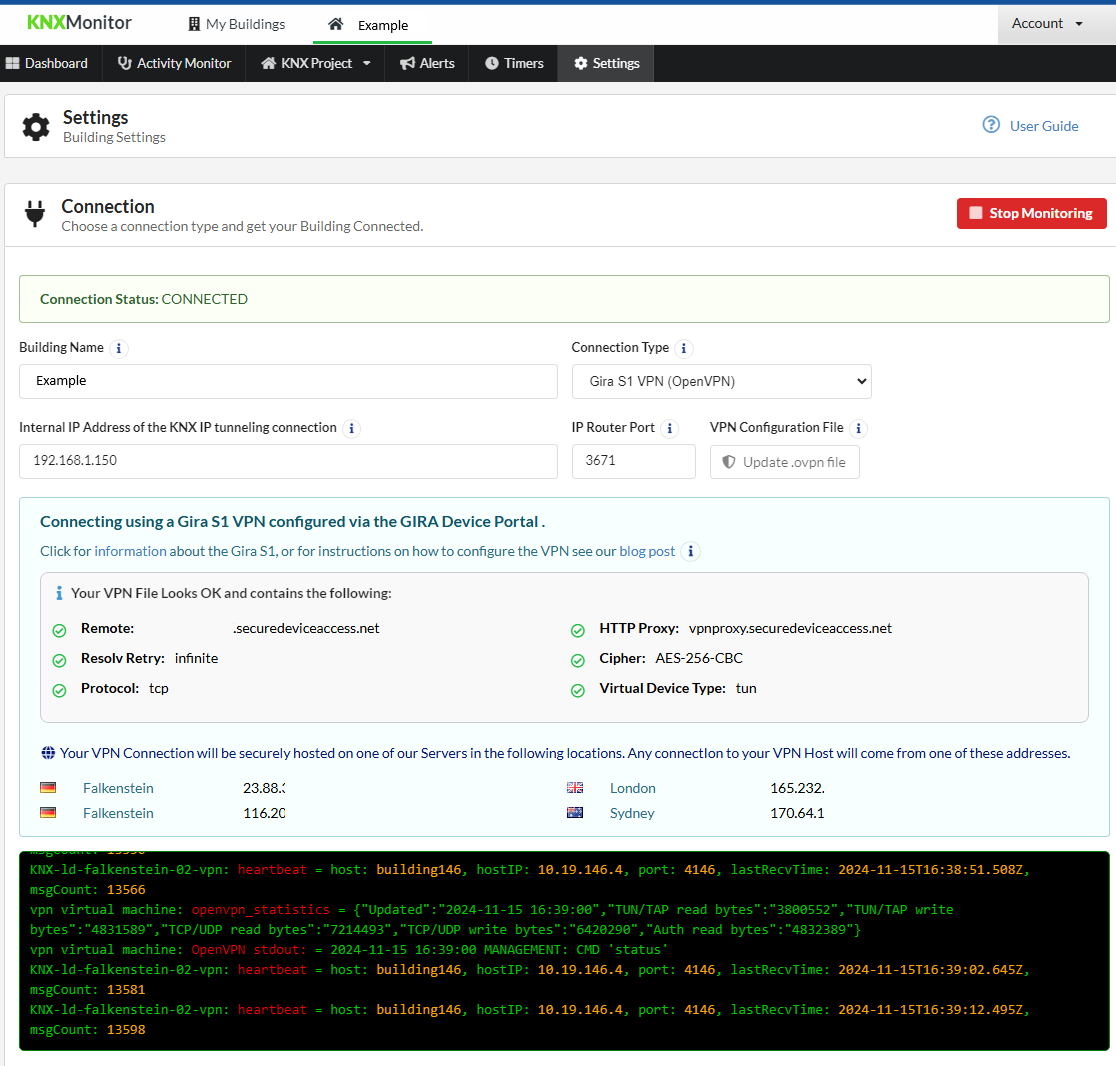
Task: Click the Update .ovpn file button
Action: point(784,463)
